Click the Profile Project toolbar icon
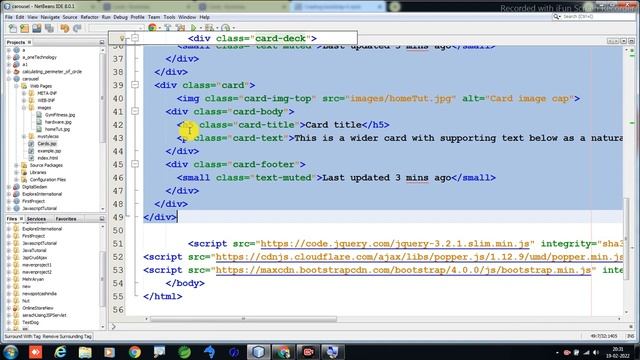 tap(225, 27)
